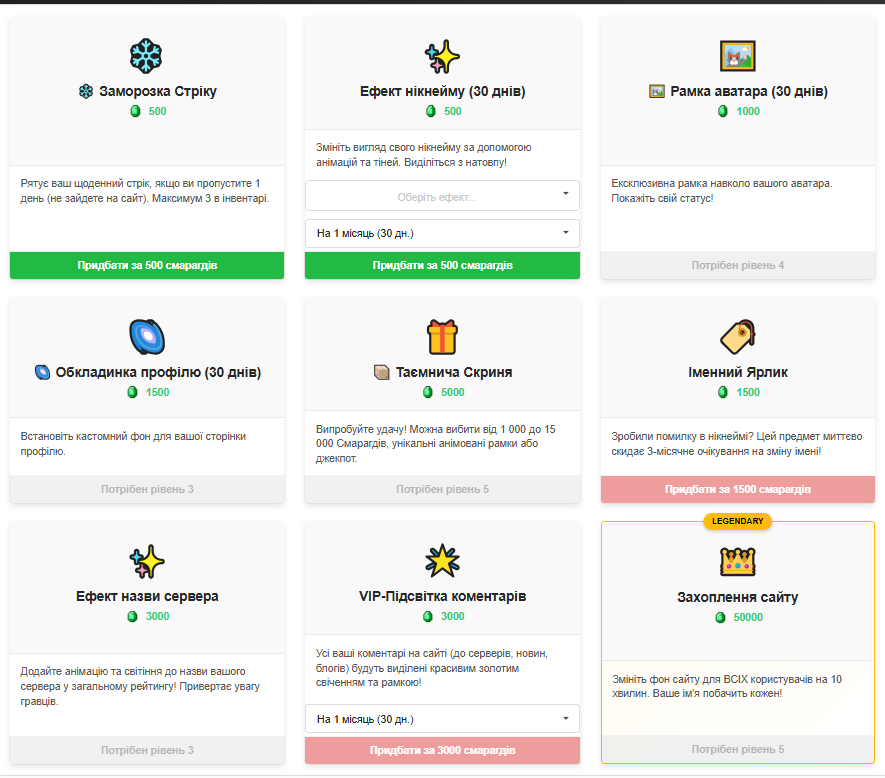Click the snowflake icon on Заморозка Стріку
Screen dimensions: 885x778
coord(146,56)
